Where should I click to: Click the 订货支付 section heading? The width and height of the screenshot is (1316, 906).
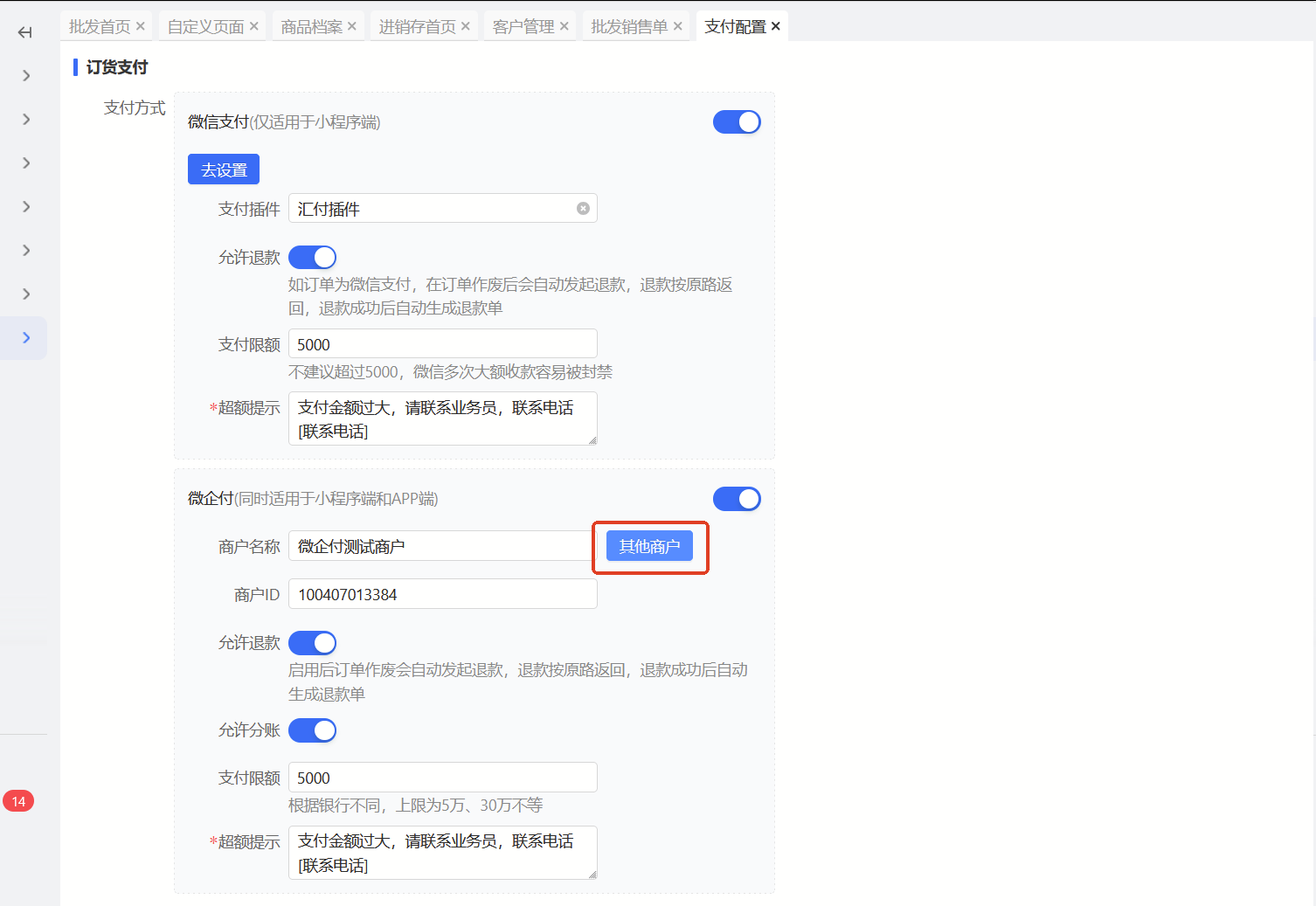click(117, 67)
